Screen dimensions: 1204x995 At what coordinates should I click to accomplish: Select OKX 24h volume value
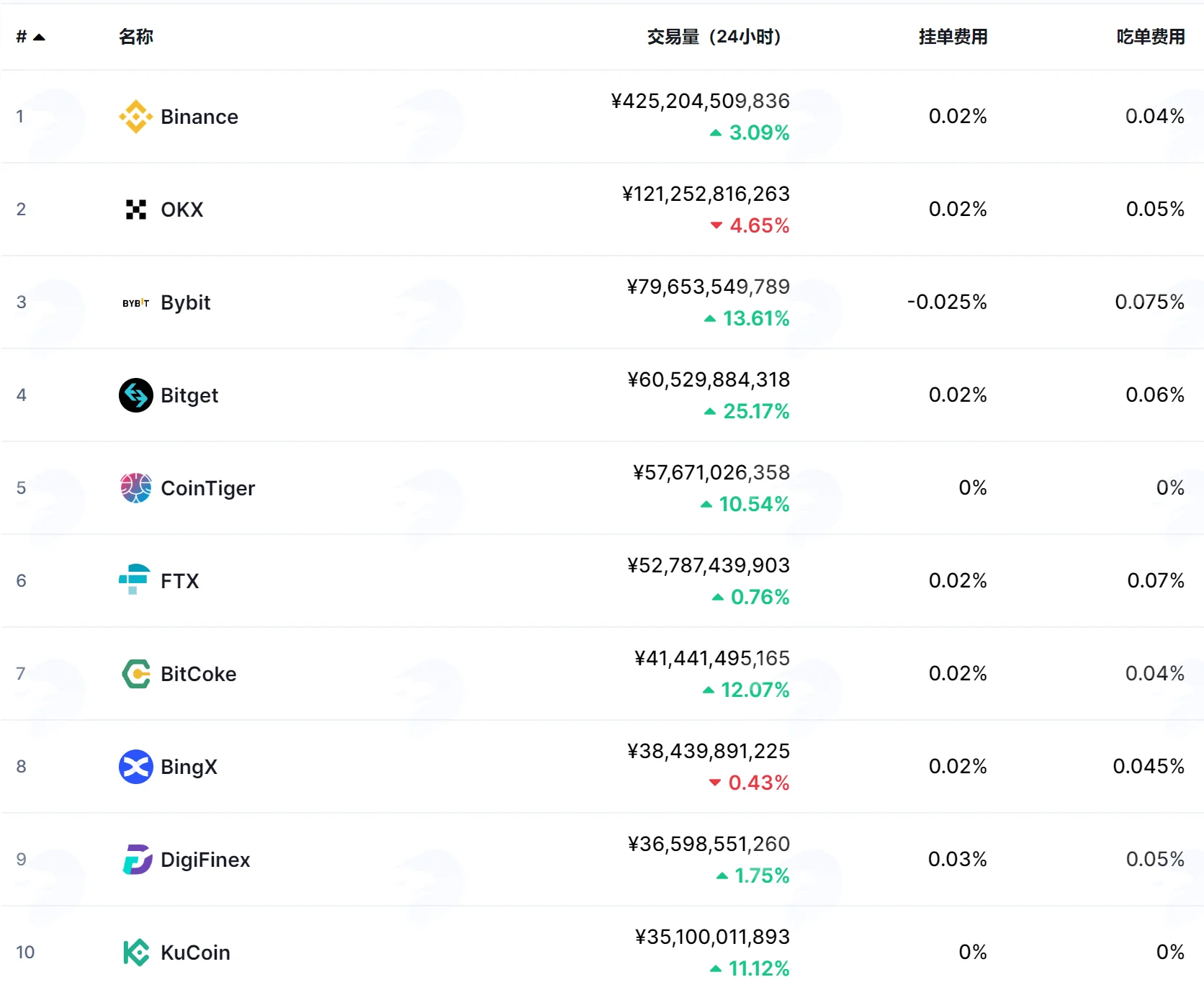706,194
